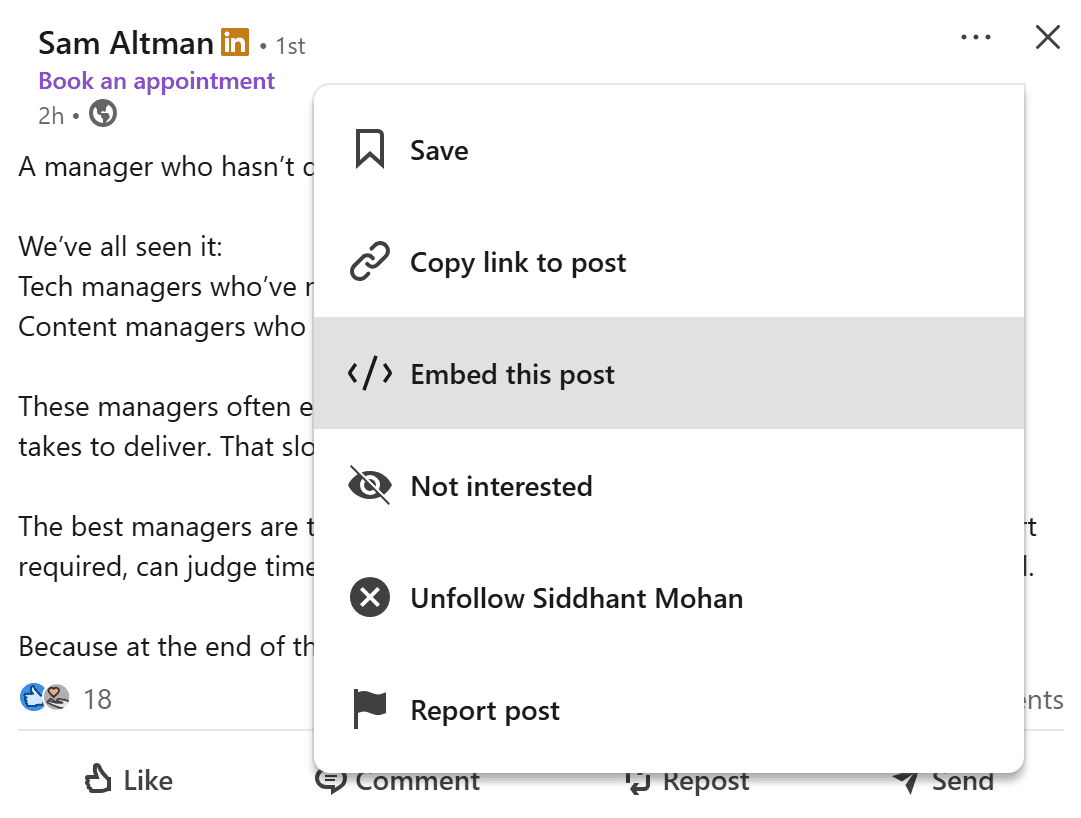
Task: Select Report post from menu
Action: tap(485, 711)
